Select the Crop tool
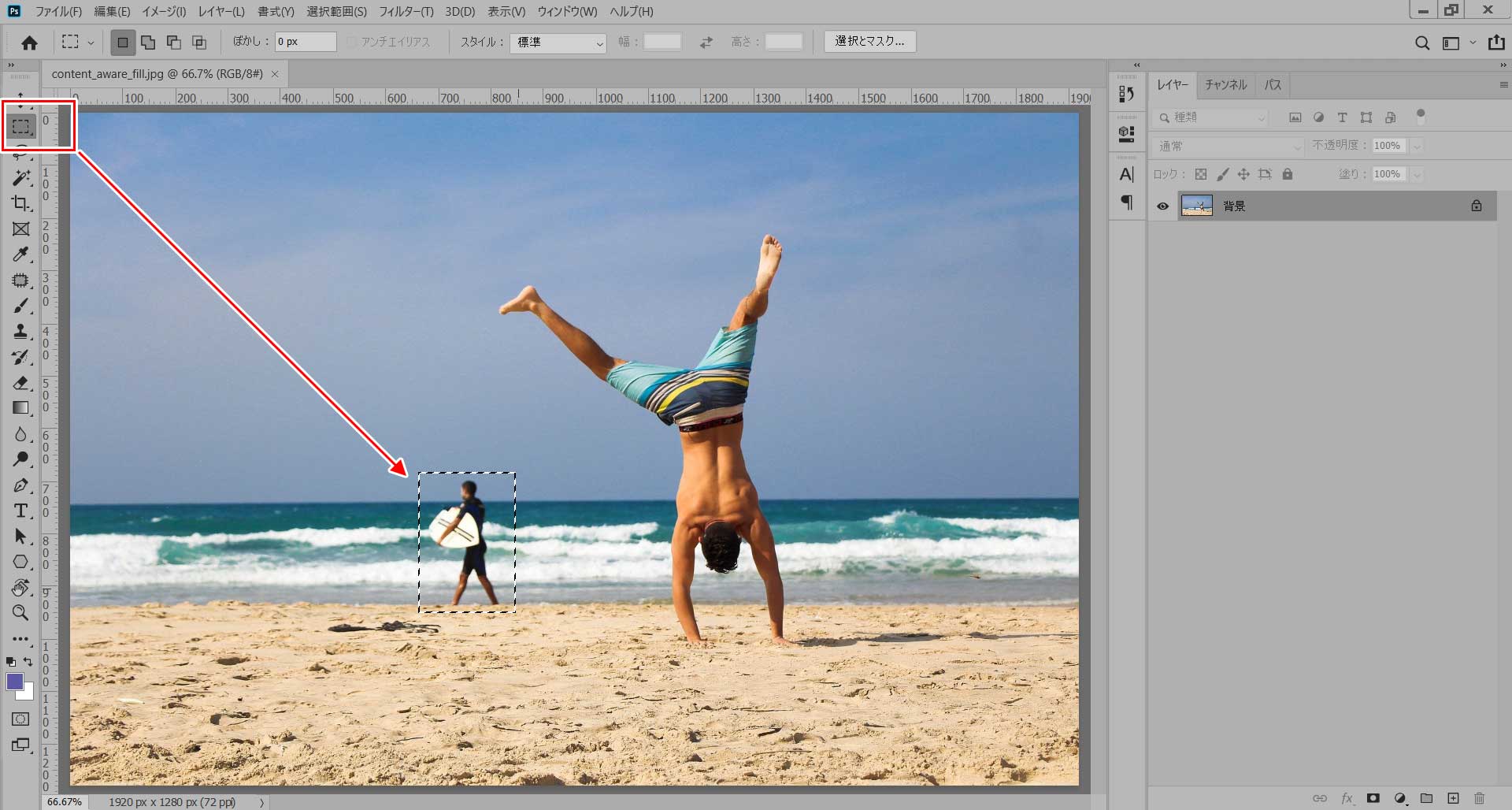The width and height of the screenshot is (1512, 810). pos(20,203)
